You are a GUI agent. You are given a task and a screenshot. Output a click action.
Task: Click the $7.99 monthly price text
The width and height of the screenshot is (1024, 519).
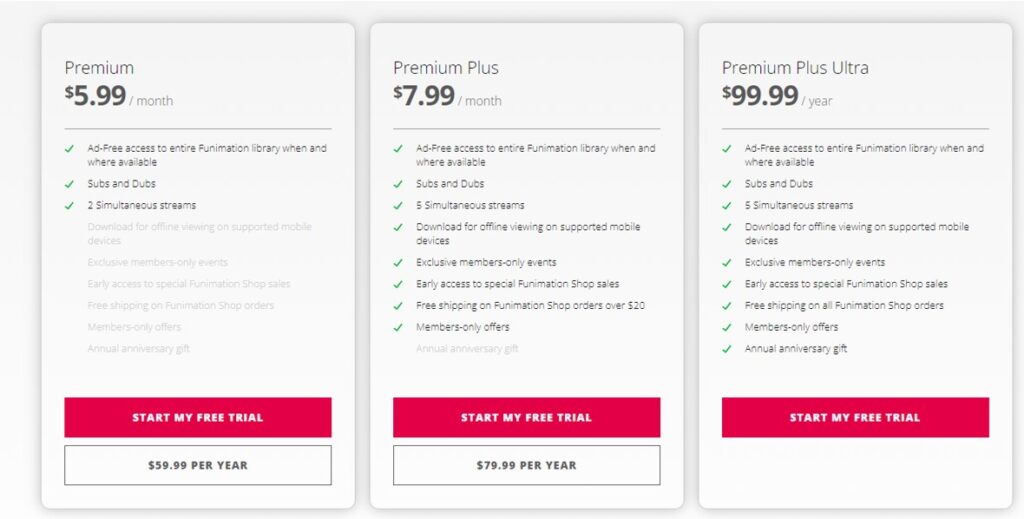pos(424,96)
